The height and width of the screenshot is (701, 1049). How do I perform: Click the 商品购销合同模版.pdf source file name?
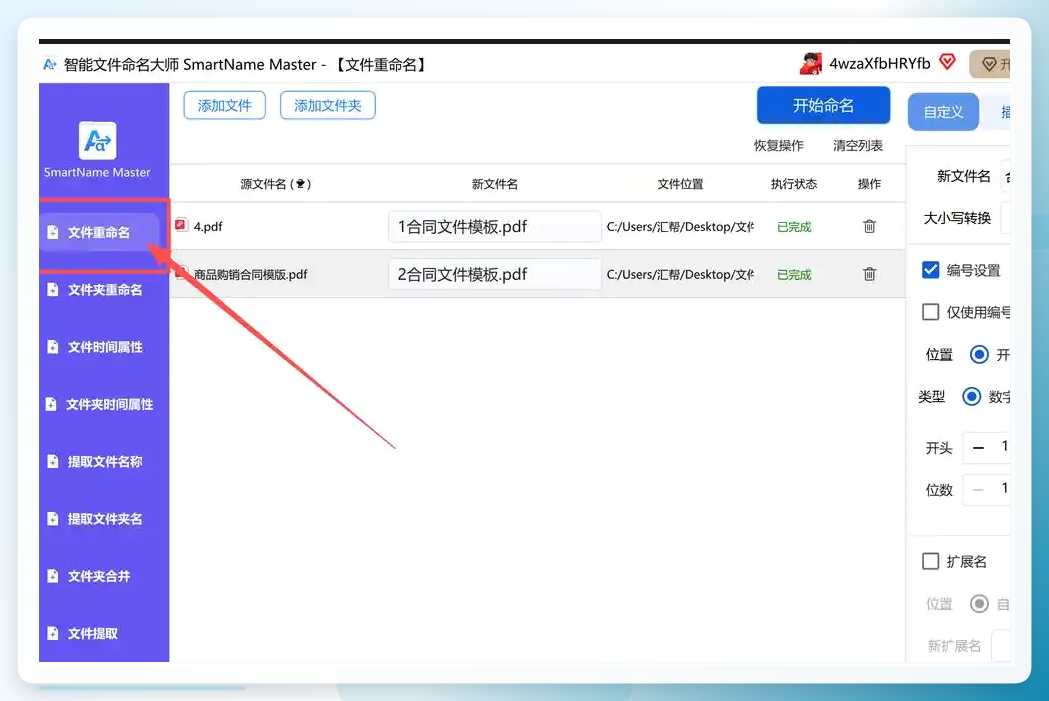click(x=251, y=274)
